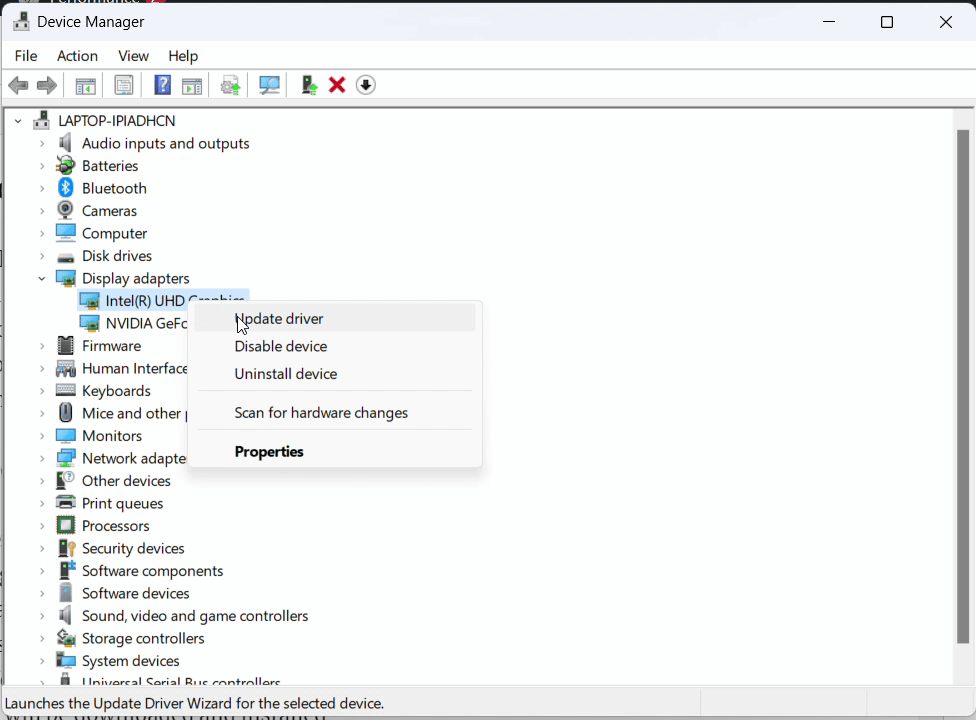Click the Forward arrow toolbar icon

47,85
